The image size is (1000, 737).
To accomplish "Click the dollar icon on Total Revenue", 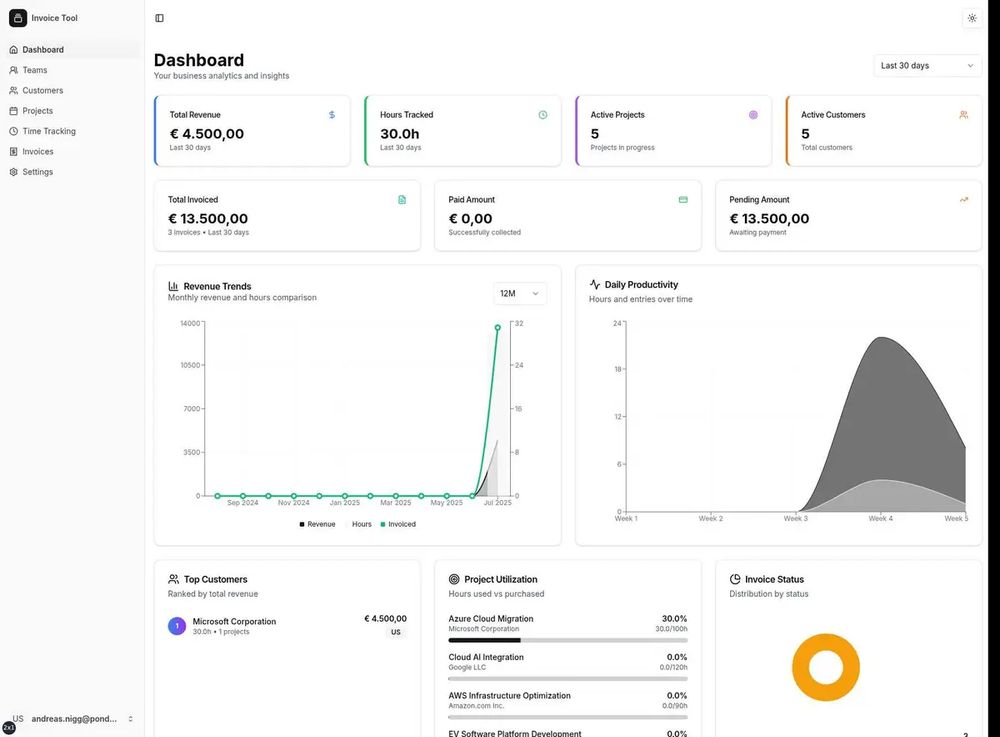I will pos(332,115).
